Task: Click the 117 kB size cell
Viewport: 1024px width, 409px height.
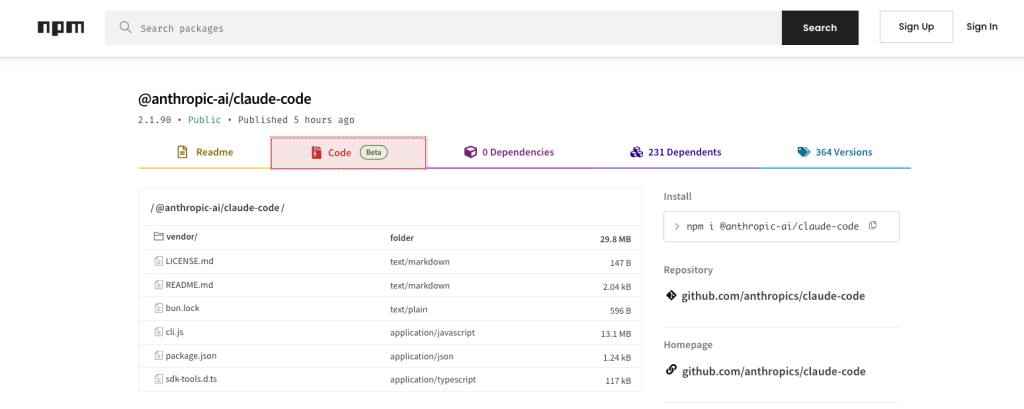Action: coord(618,380)
